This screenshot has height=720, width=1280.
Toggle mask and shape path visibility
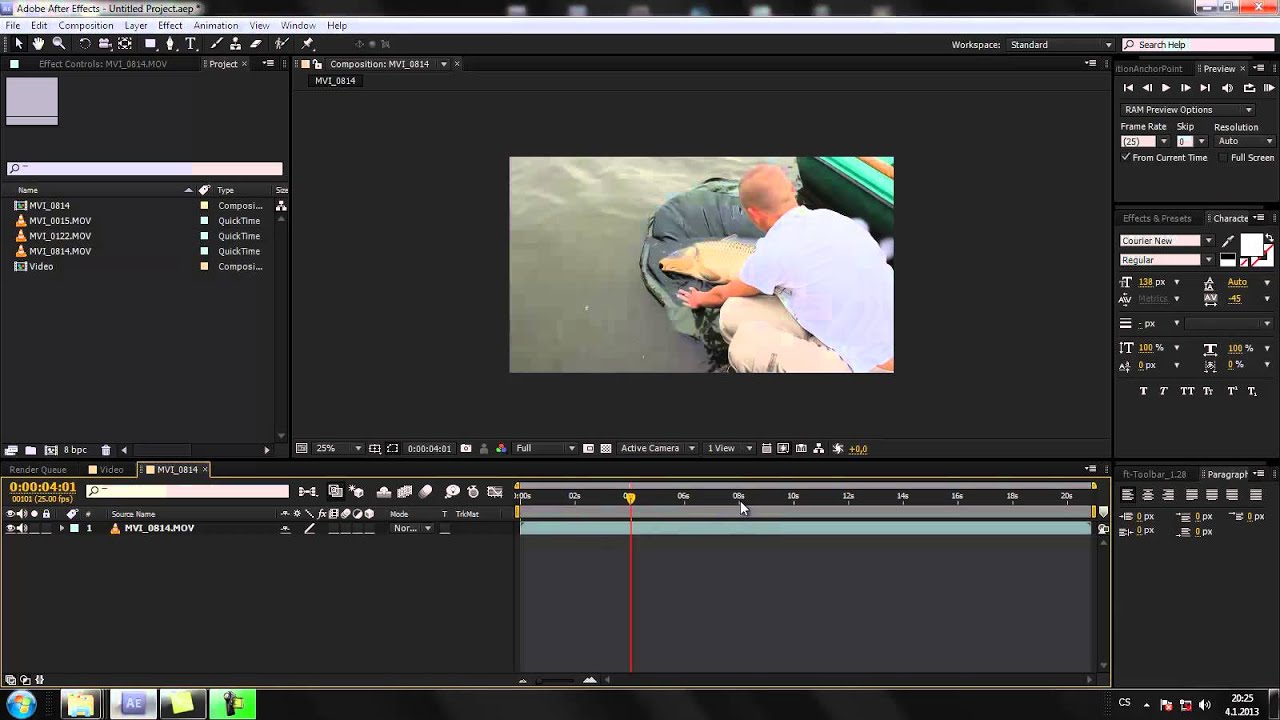point(392,449)
